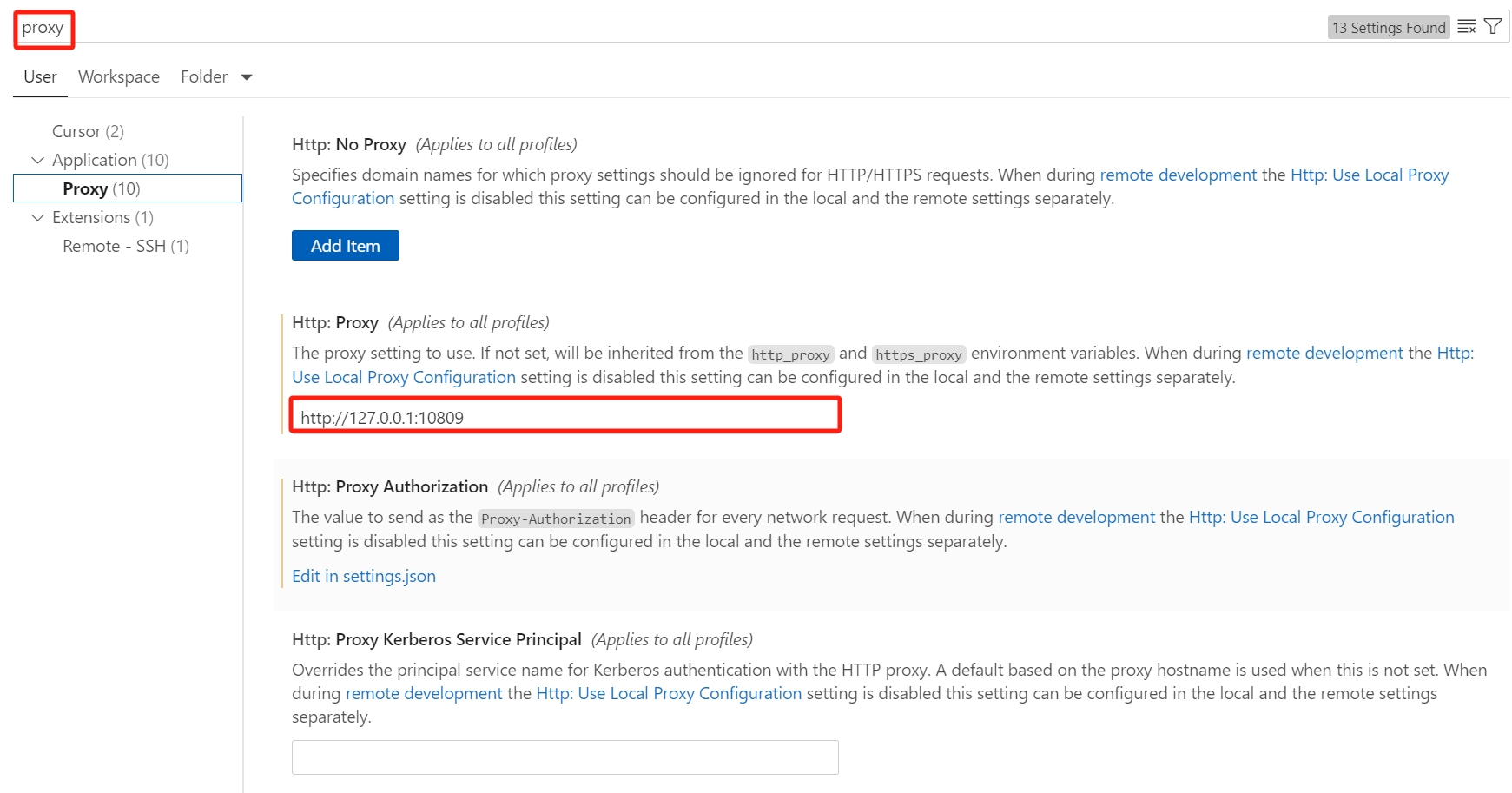The height and width of the screenshot is (793, 1512).
Task: Select Cursor (2) in settings tree
Action: pos(88,131)
